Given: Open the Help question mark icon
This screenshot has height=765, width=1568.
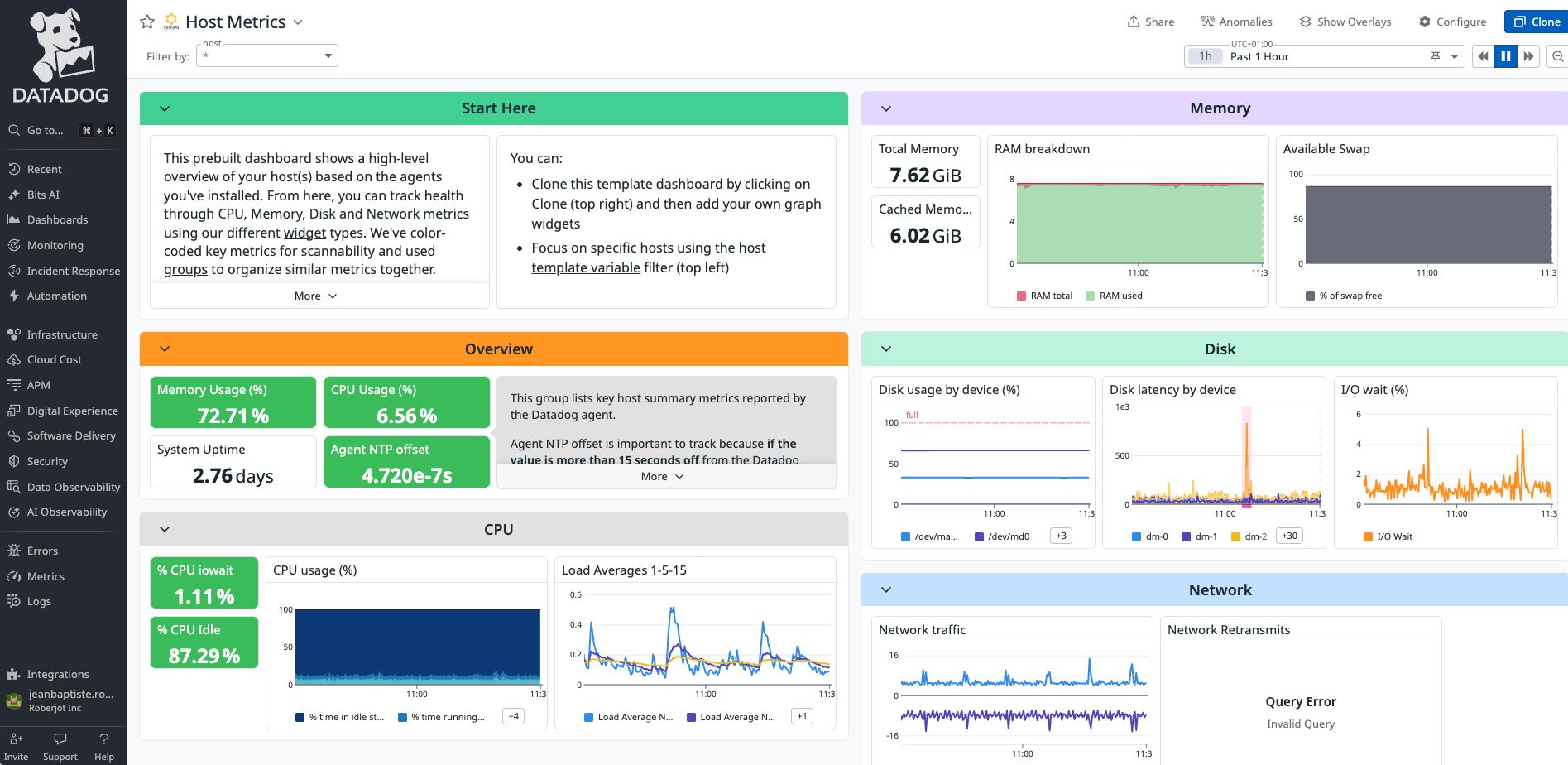Looking at the screenshot, I should (x=104, y=739).
